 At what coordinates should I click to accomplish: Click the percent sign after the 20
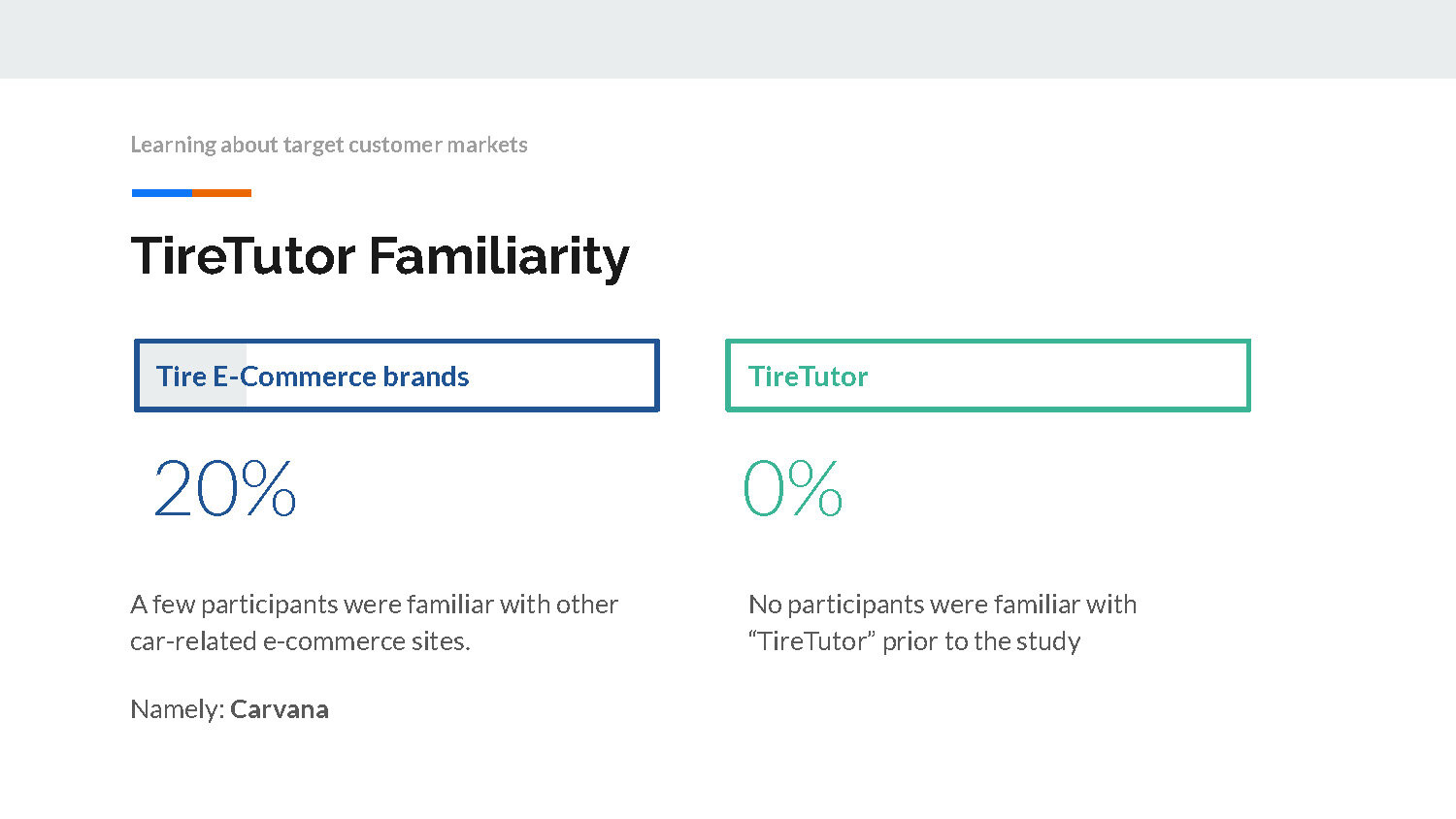[269, 488]
